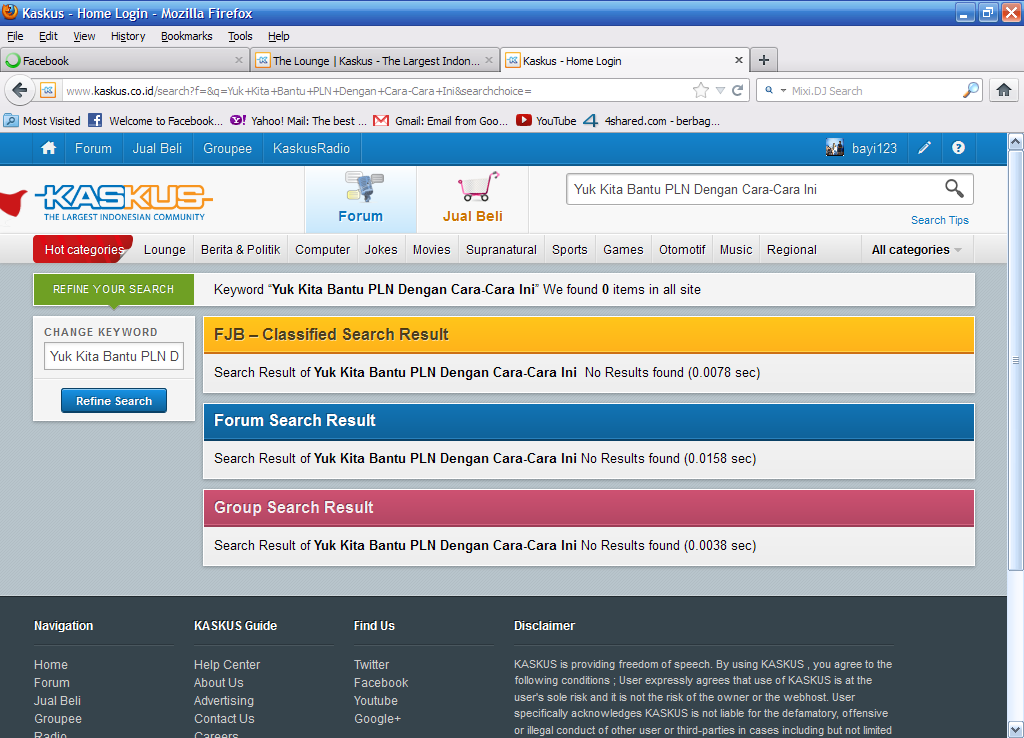1024x738 pixels.
Task: Click the Jual Beli shopping cart icon
Action: (x=478, y=187)
